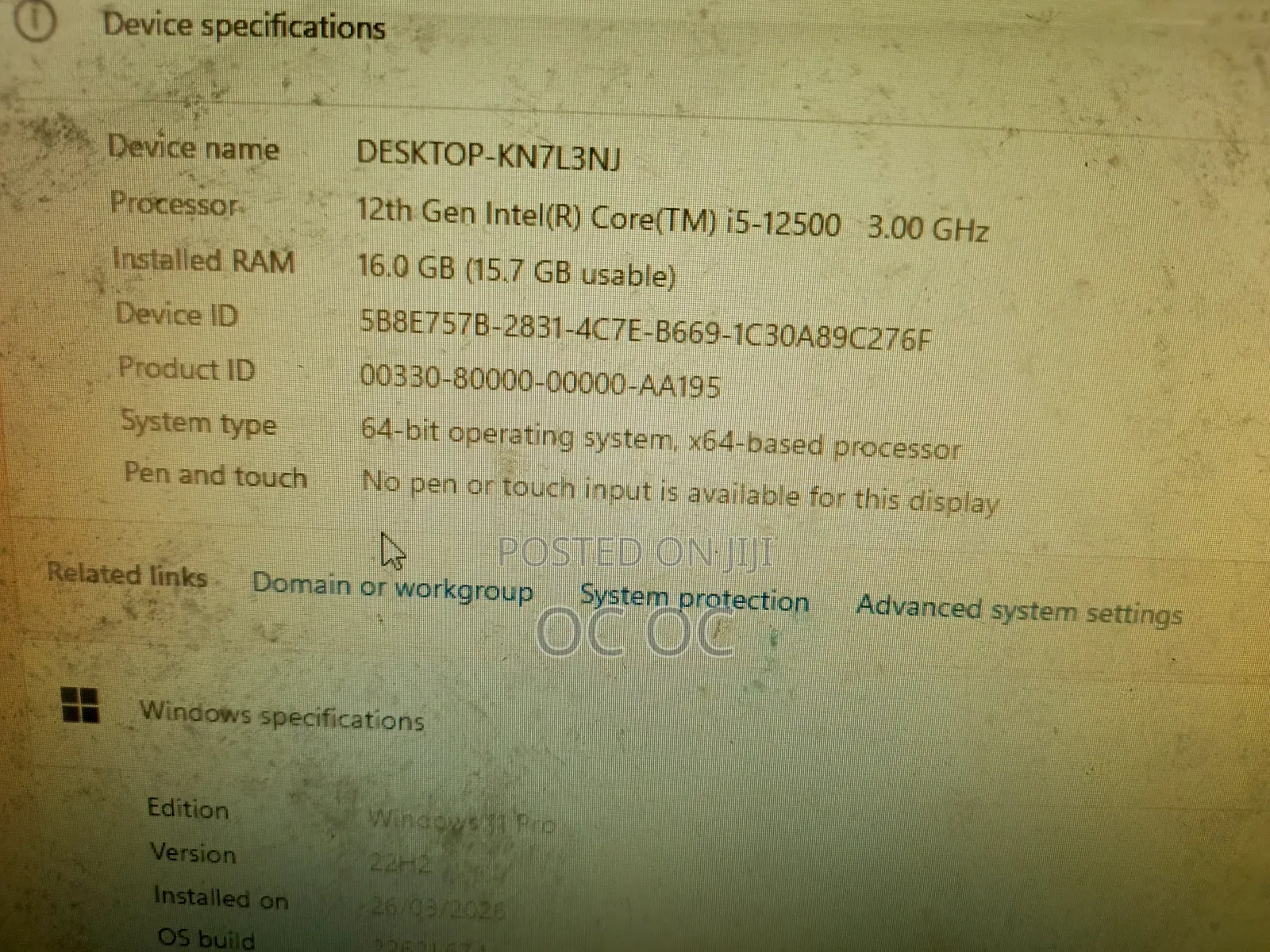Click the Processor label

[175, 204]
